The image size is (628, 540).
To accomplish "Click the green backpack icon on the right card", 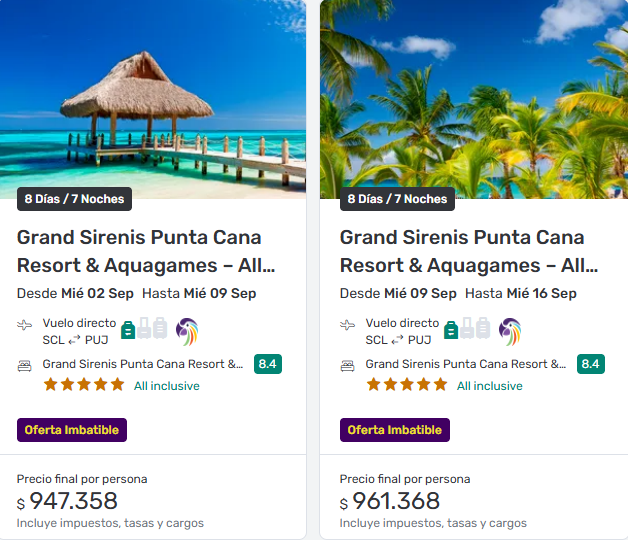I will tap(451, 329).
